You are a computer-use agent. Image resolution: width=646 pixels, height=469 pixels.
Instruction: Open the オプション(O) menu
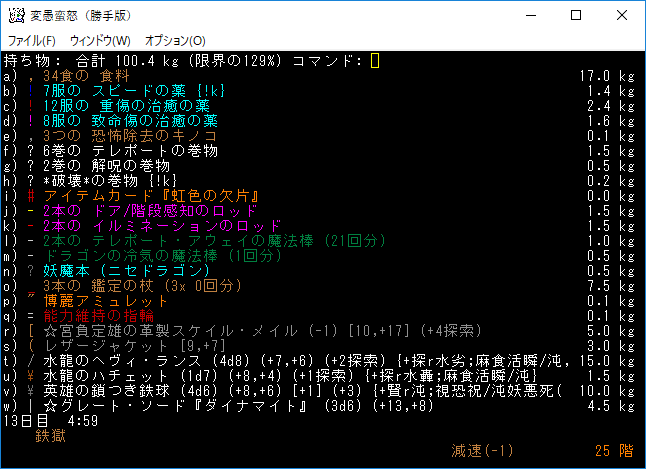(x=175, y=41)
